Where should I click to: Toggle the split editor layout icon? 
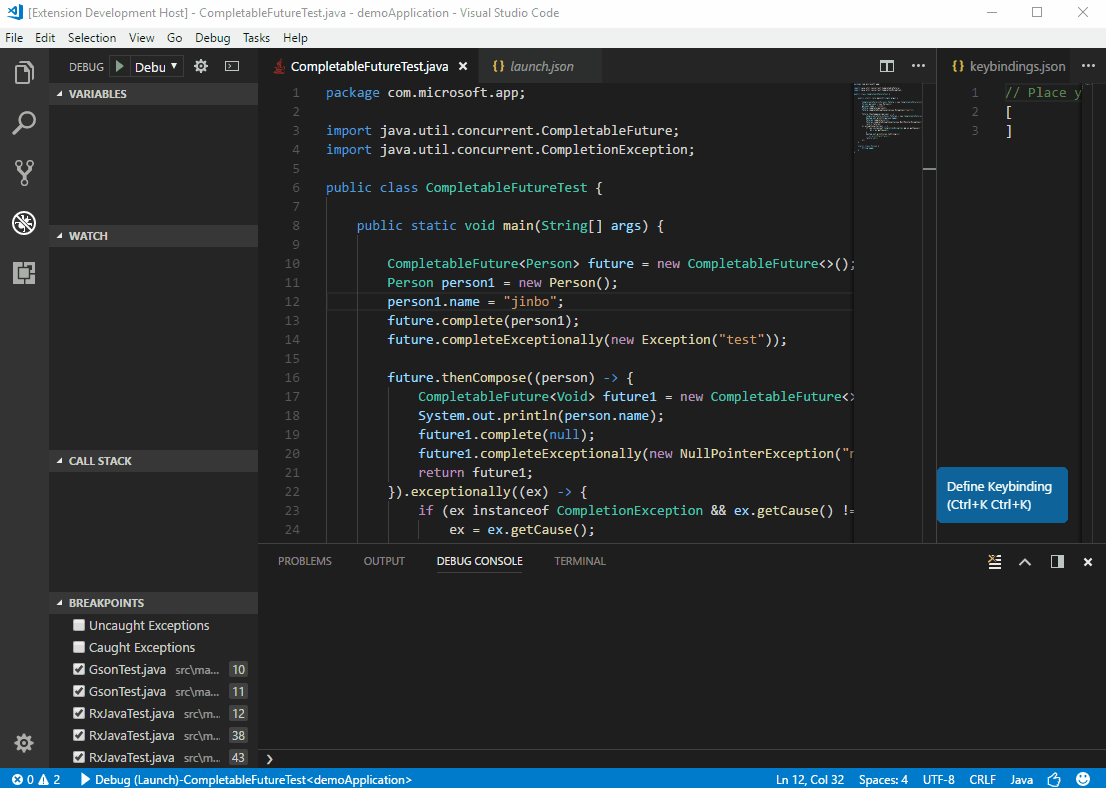tap(886, 66)
